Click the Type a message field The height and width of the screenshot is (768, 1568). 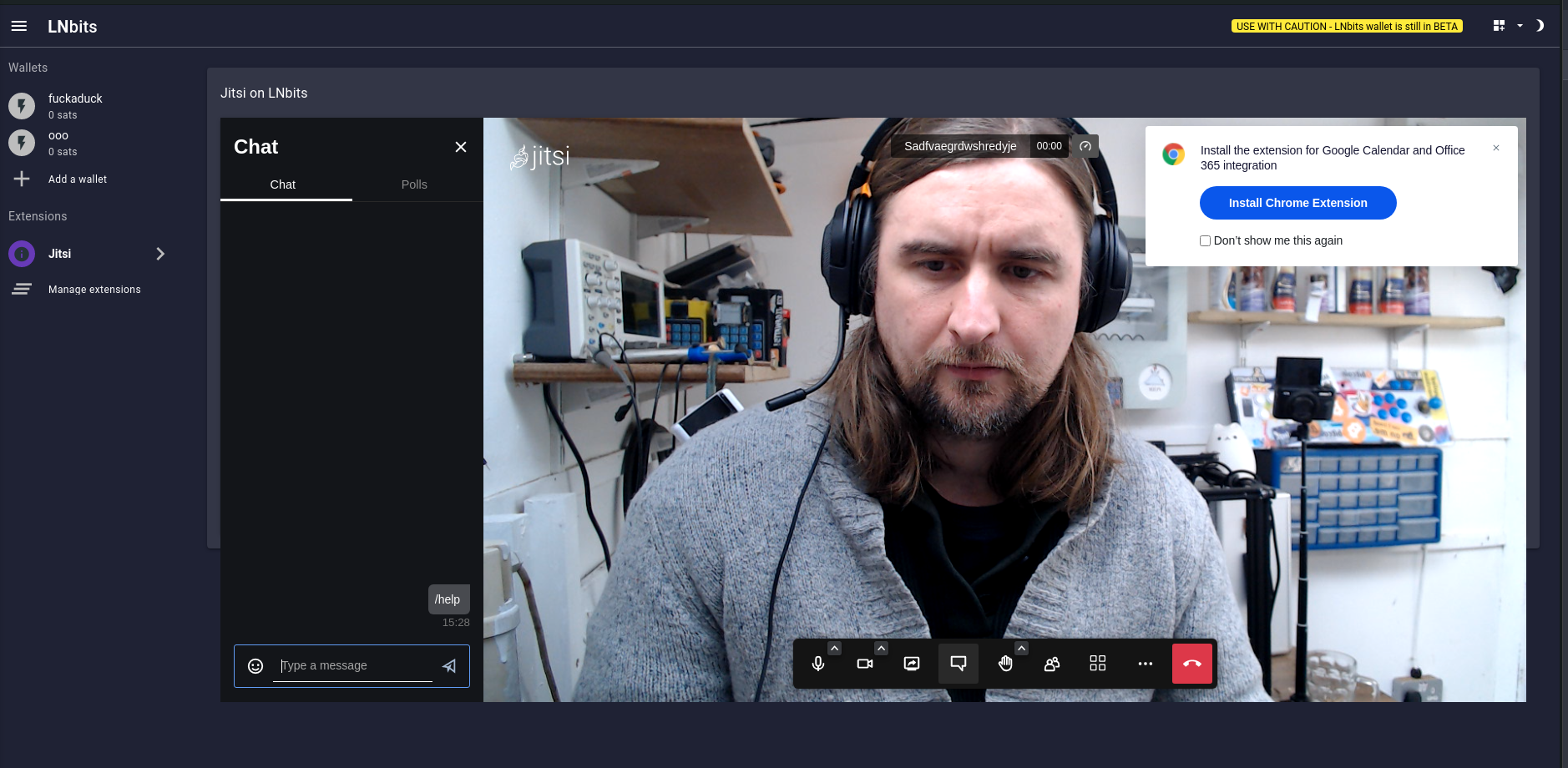(352, 665)
